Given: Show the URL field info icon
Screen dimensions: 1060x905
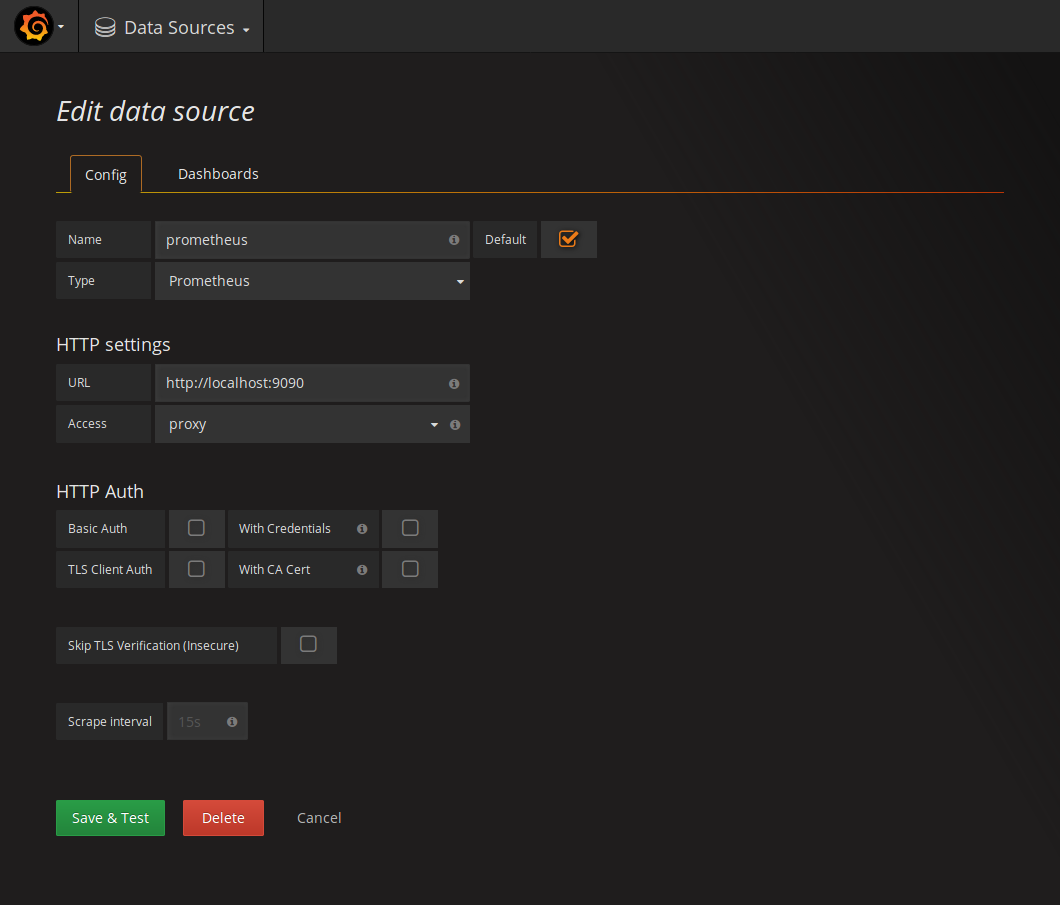Looking at the screenshot, I should (x=454, y=383).
